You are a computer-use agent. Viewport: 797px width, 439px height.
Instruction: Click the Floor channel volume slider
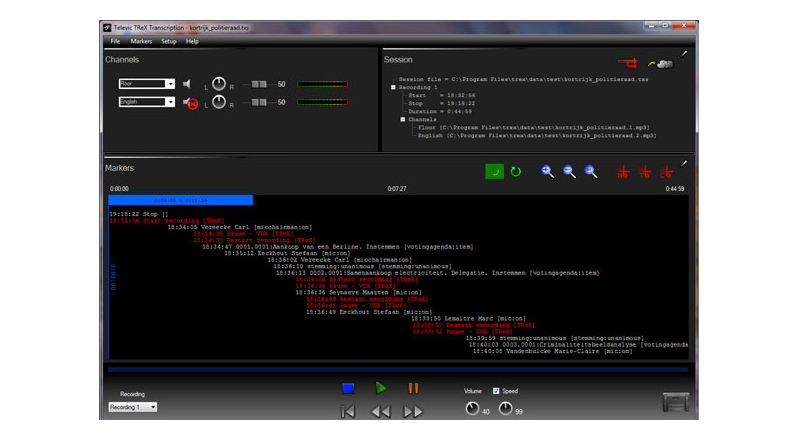(258, 84)
